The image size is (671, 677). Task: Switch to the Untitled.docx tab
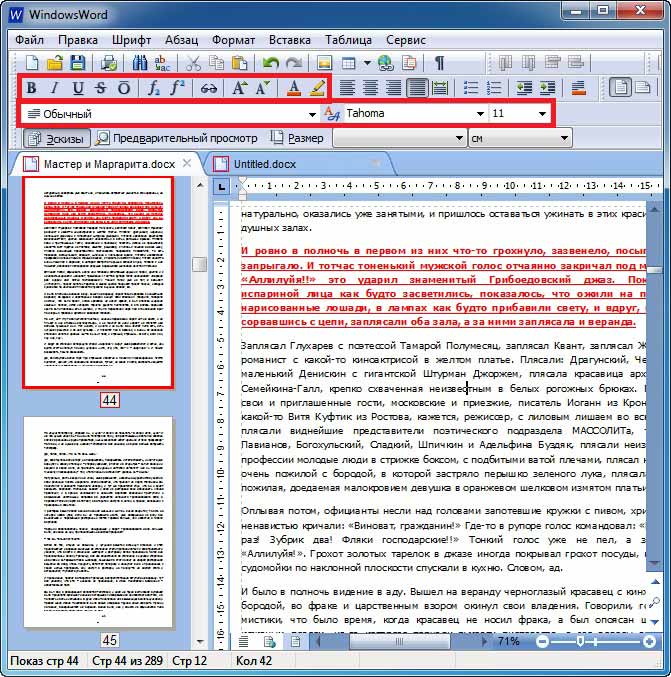point(298,164)
